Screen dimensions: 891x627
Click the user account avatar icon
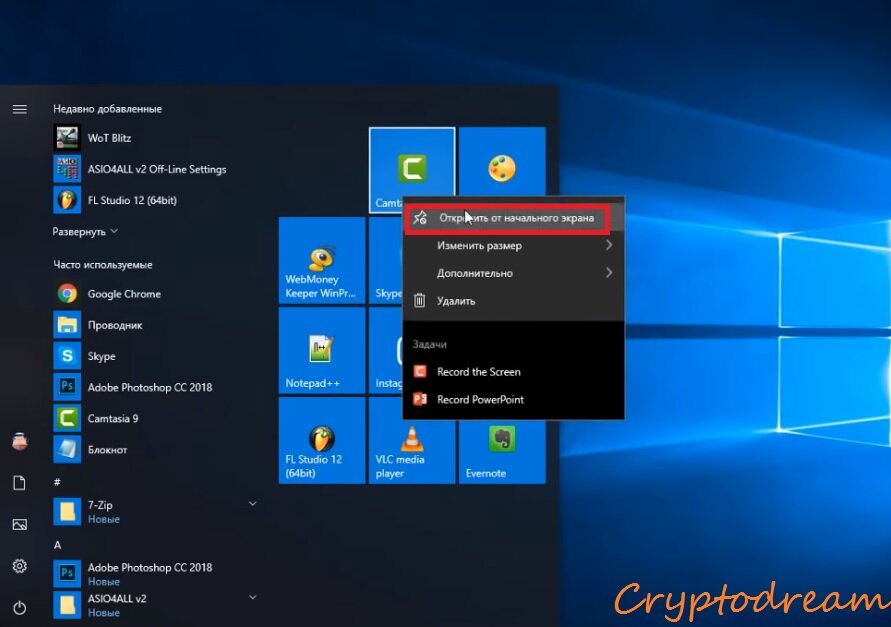20,441
